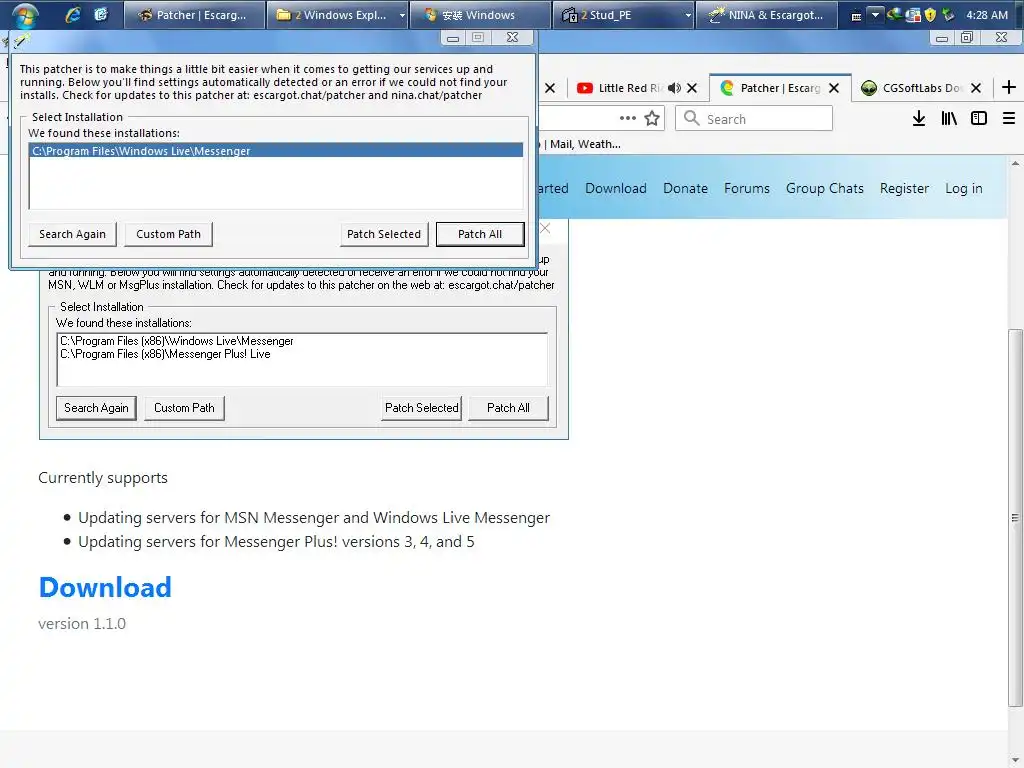Open the browser library icon

[x=949, y=118]
